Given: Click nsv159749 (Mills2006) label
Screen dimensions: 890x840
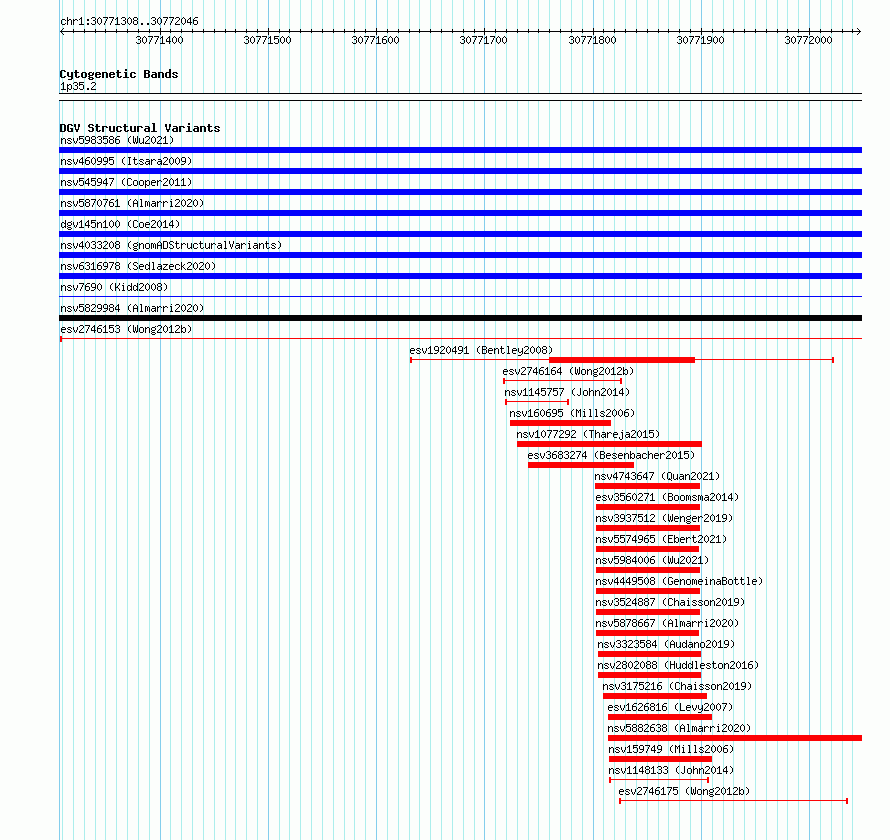Looking at the screenshot, I should tap(671, 749).
